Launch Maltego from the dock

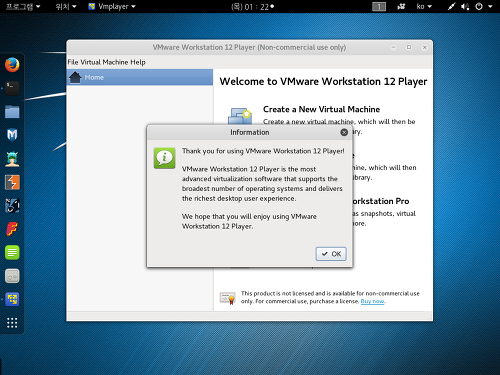[x=12, y=206]
